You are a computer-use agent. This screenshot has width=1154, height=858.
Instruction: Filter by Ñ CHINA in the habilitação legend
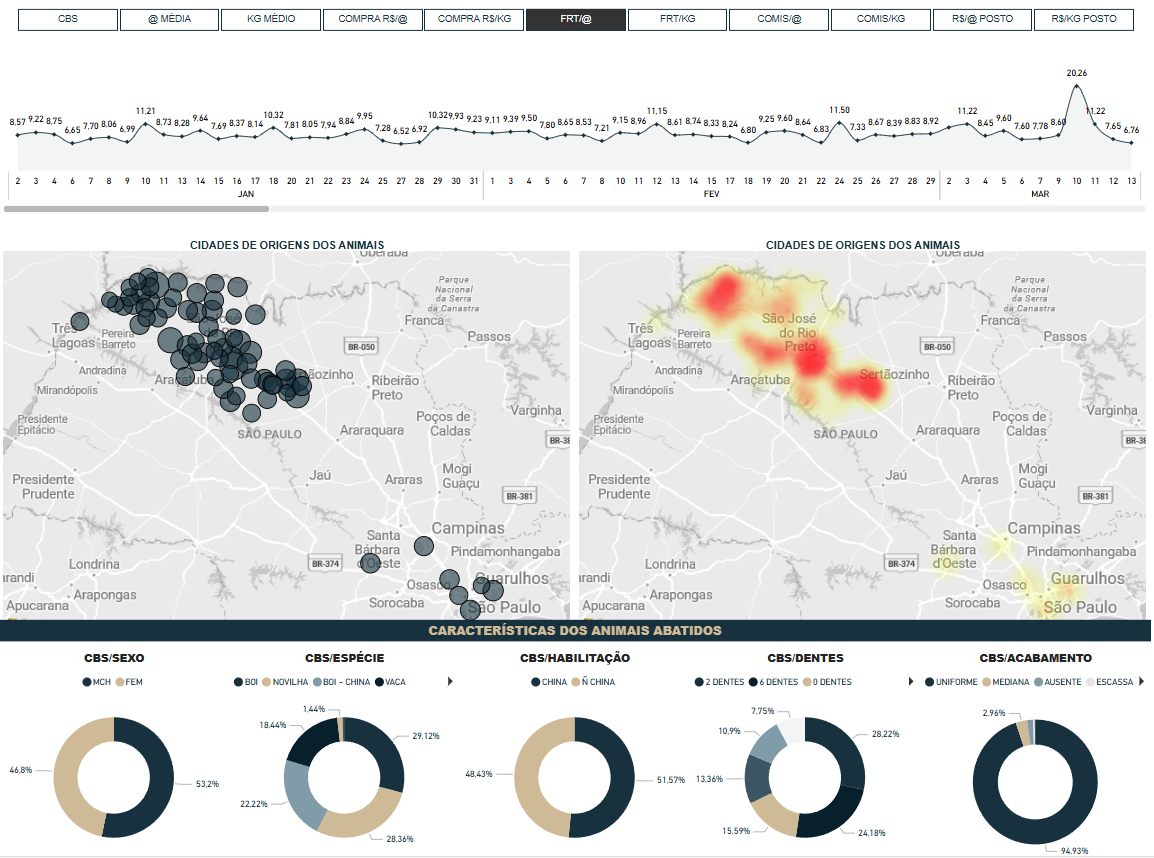click(574, 682)
